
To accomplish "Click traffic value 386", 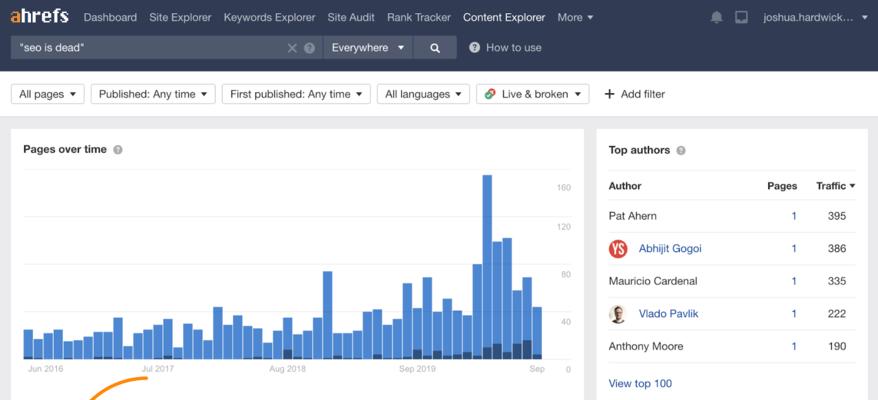I will pos(837,248).
